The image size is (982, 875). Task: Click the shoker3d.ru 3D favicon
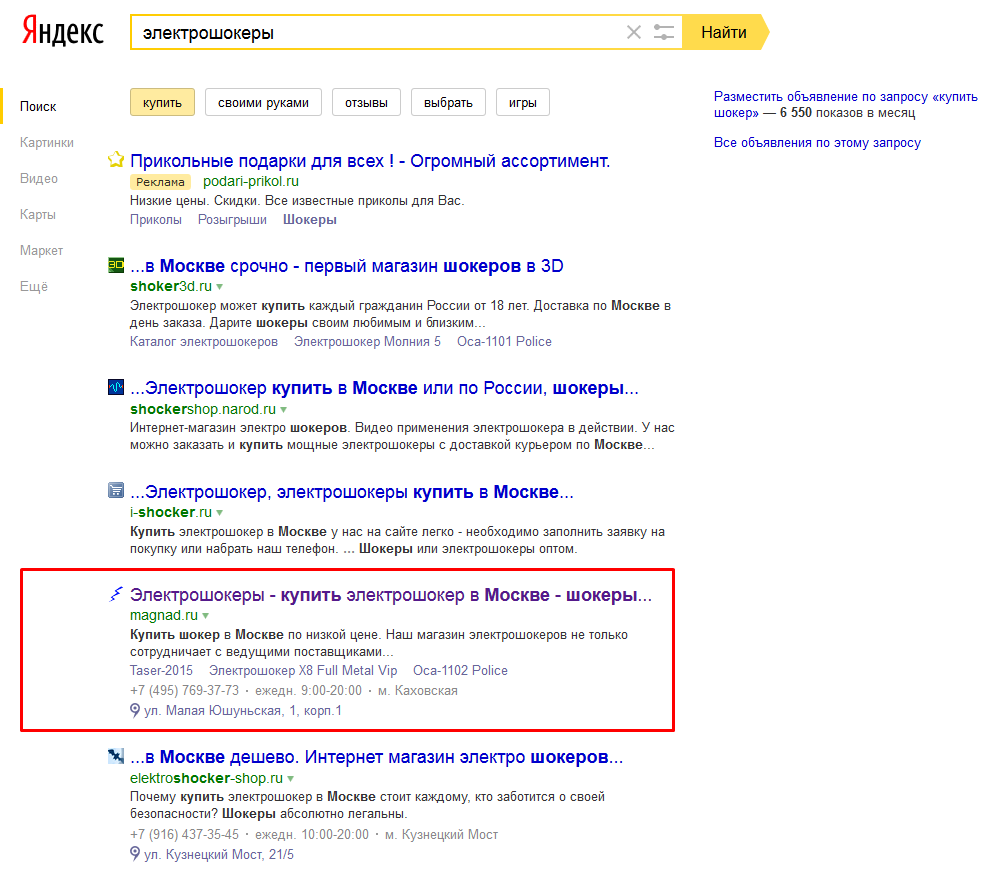click(x=116, y=265)
